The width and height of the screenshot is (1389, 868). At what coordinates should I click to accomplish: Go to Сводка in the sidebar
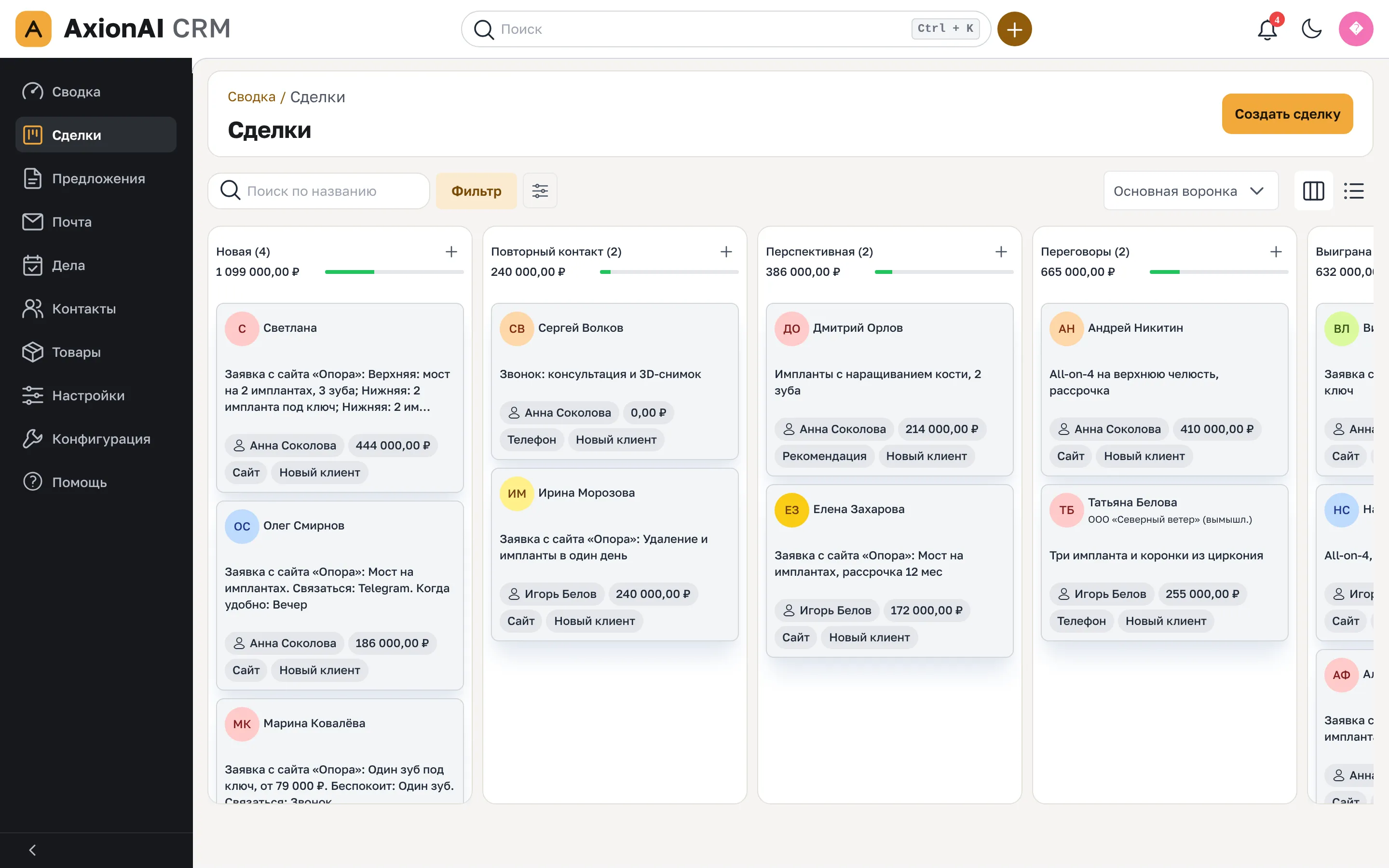click(96, 91)
